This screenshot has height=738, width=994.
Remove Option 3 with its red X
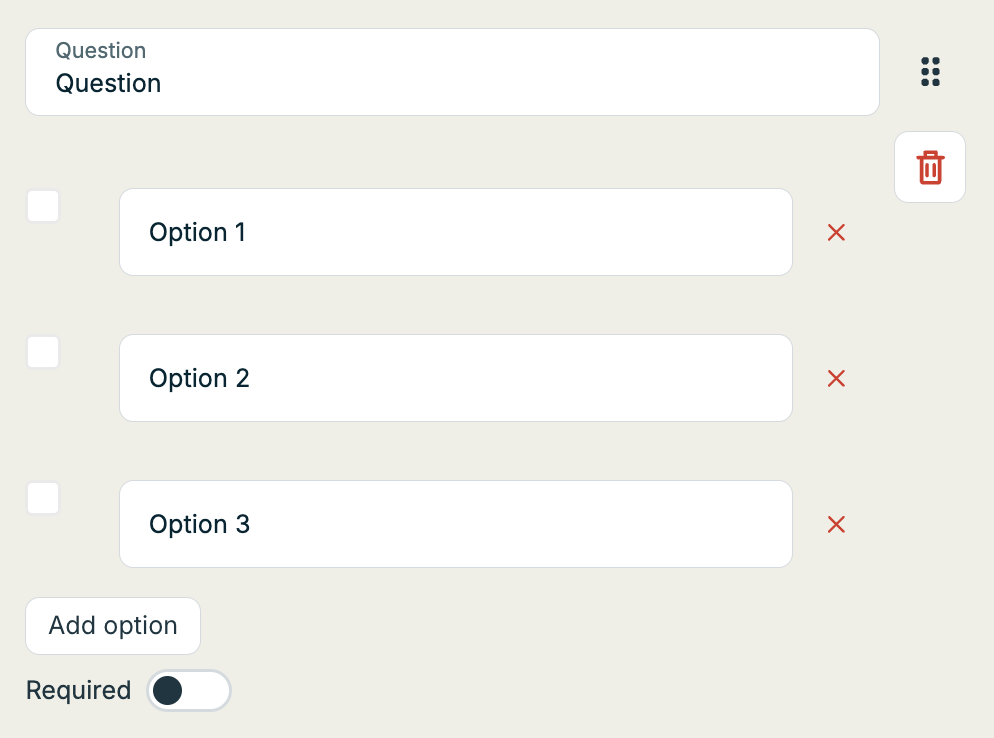[837, 525]
